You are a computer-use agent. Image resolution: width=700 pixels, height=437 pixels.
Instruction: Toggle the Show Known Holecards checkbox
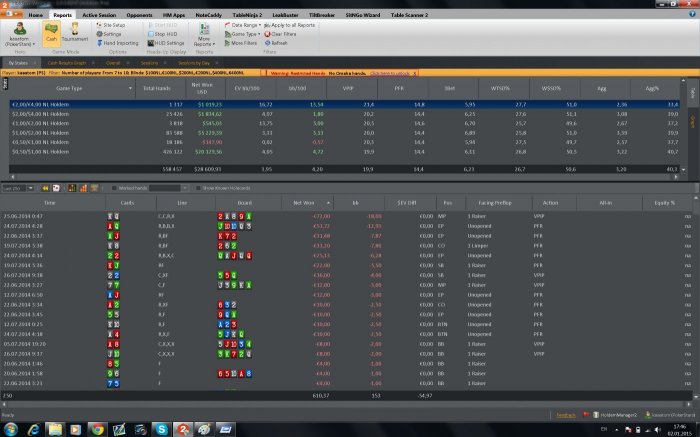198,188
